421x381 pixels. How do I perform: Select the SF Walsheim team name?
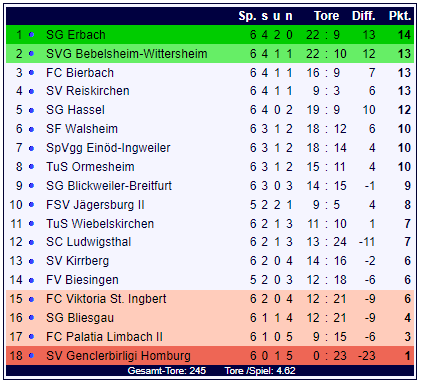pos(82,129)
